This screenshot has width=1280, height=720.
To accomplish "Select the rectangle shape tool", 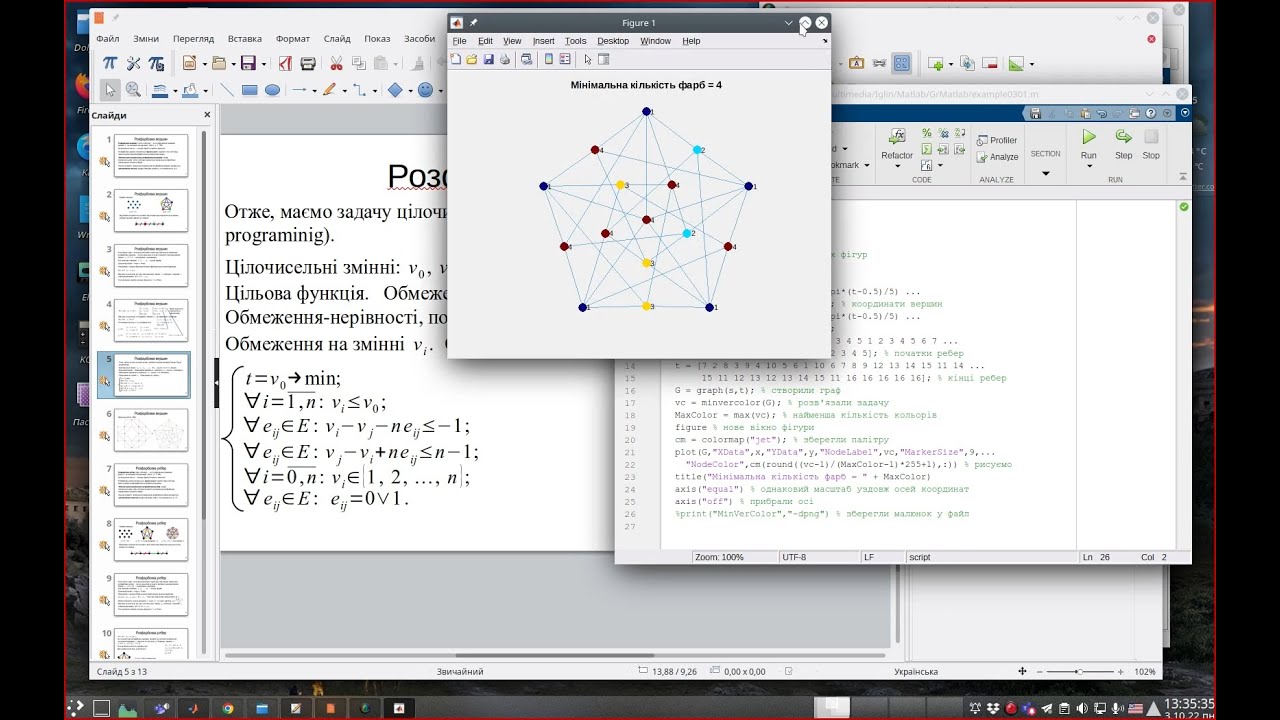I will [x=249, y=90].
